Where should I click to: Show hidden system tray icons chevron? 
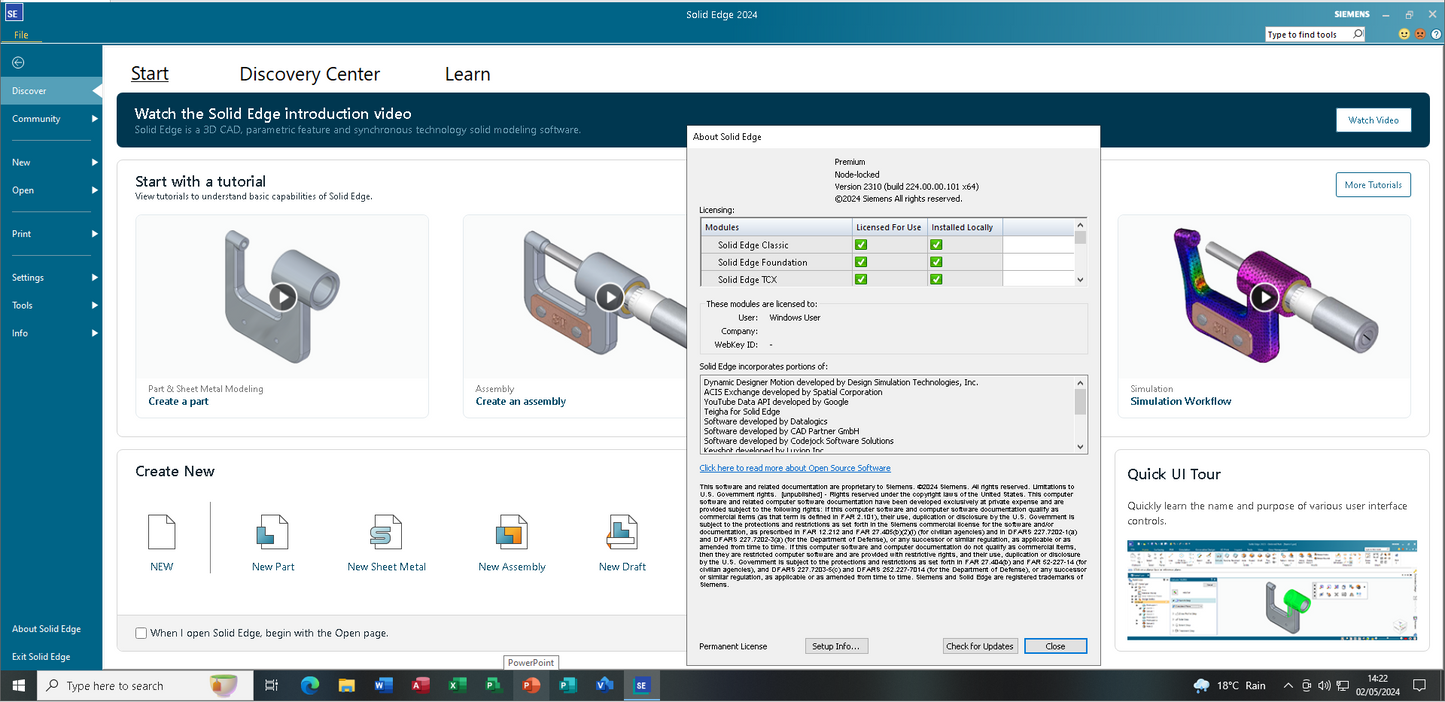point(1289,686)
